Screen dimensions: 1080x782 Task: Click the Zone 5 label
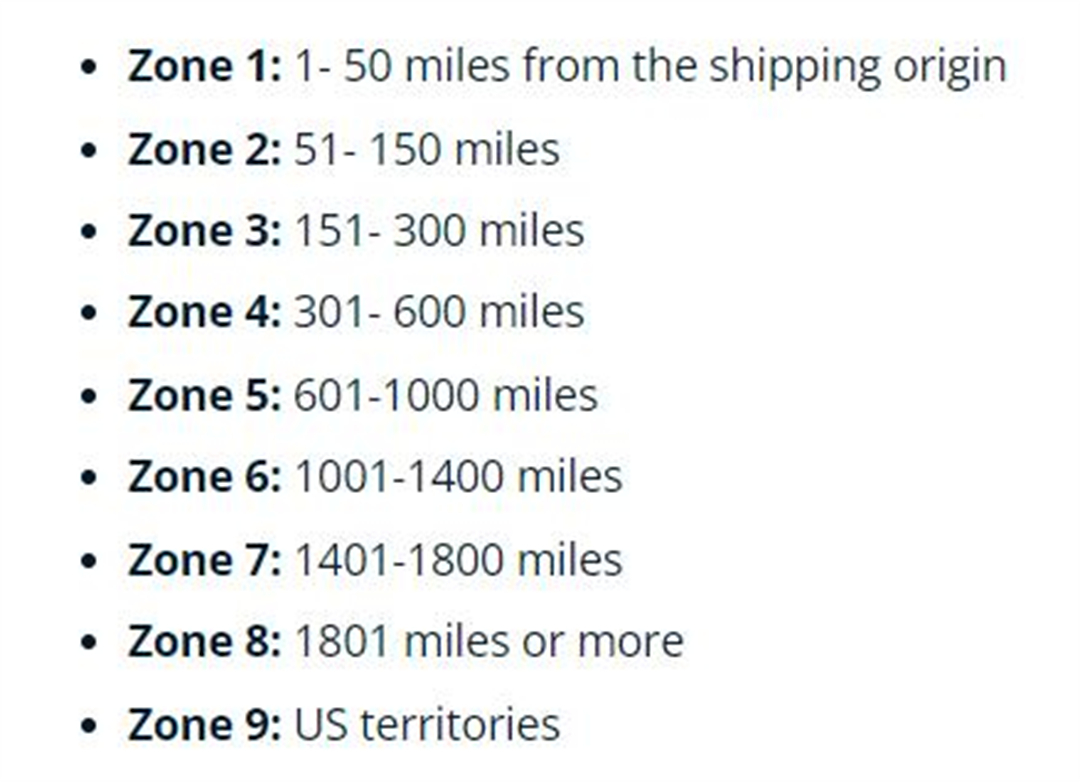pyautogui.click(x=205, y=395)
